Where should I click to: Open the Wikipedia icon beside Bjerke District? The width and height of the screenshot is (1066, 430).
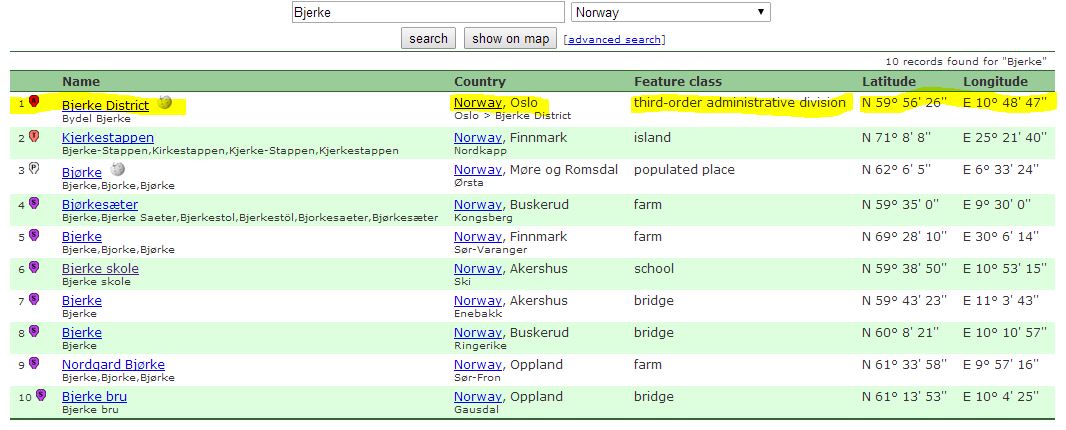click(x=165, y=103)
